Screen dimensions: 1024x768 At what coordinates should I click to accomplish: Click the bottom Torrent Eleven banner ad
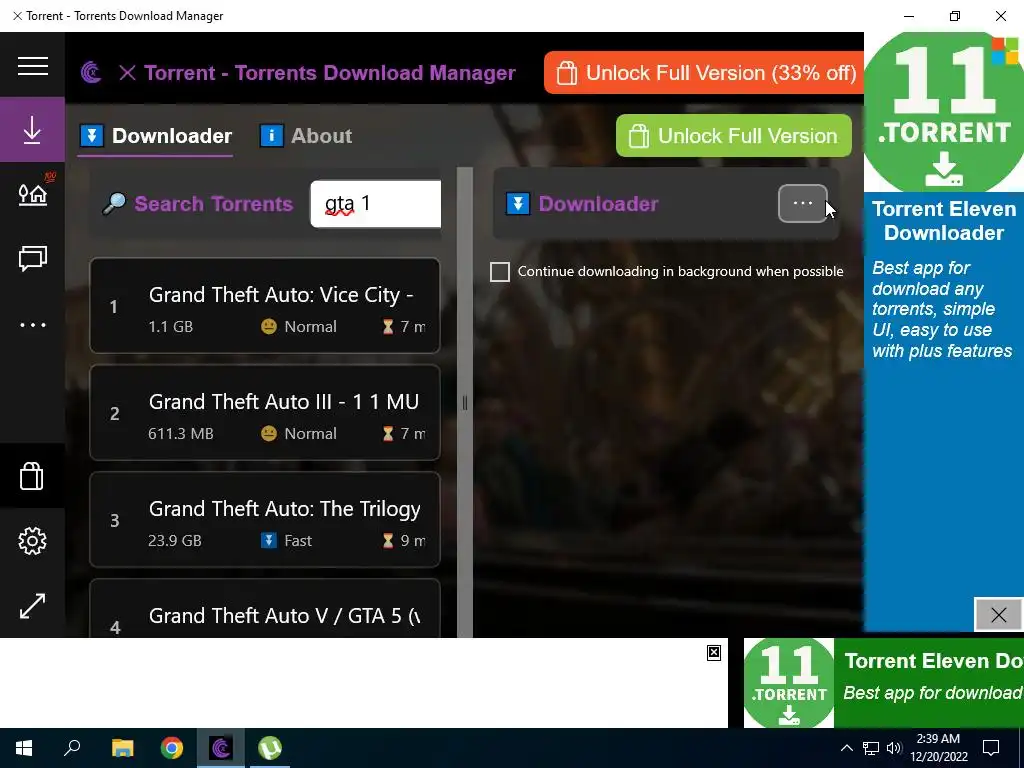tap(884, 682)
